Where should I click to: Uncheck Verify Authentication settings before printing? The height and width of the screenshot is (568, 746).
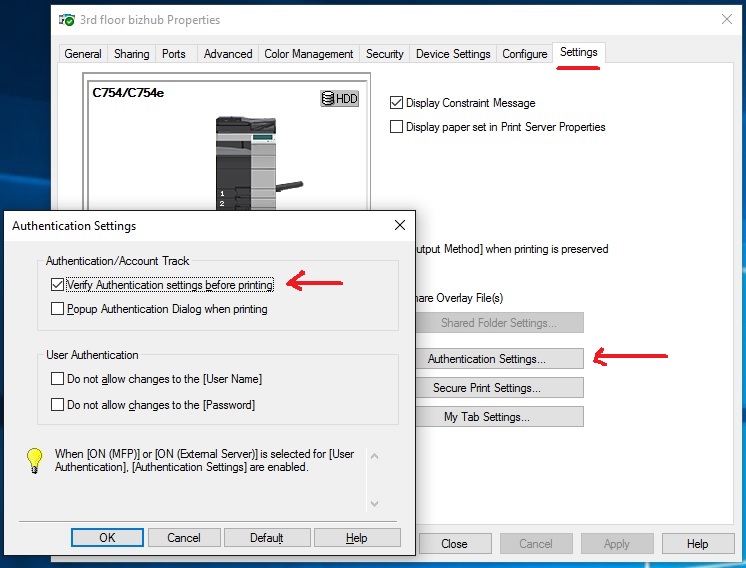pos(58,285)
